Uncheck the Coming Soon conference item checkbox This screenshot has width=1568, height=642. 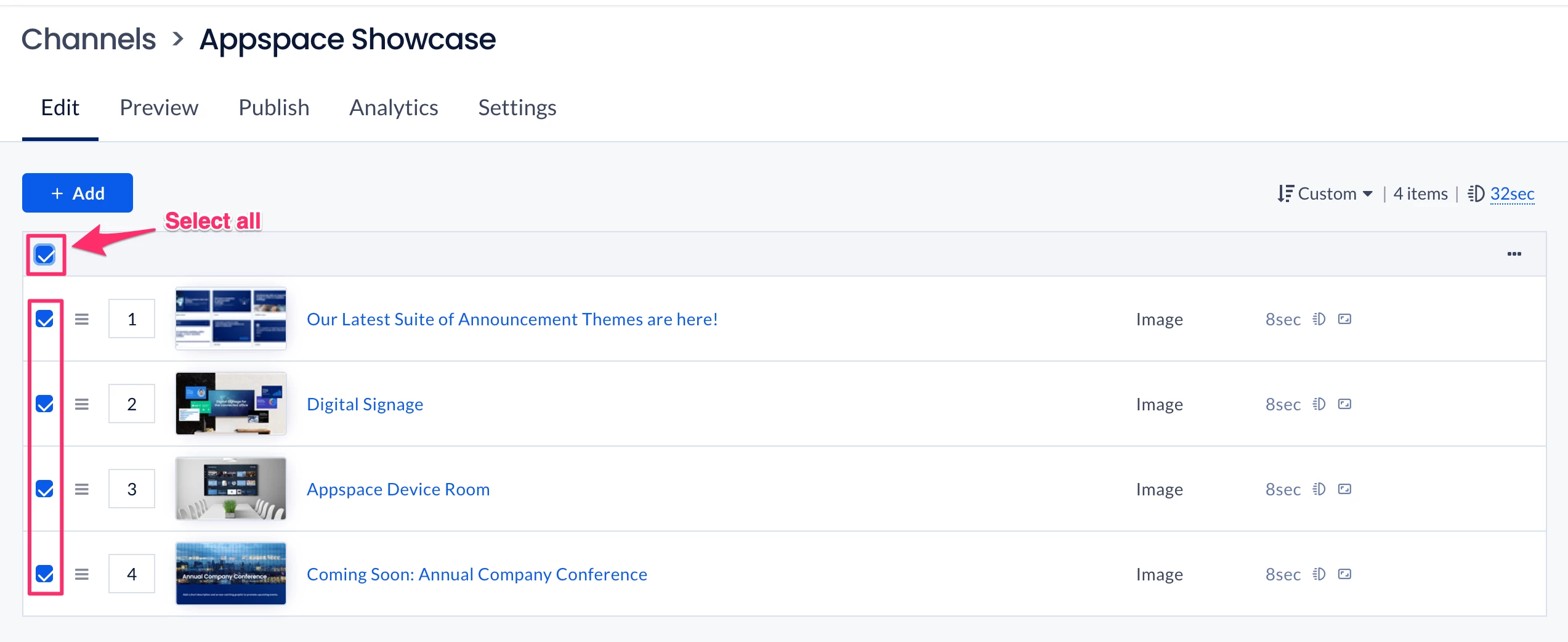pyautogui.click(x=45, y=574)
